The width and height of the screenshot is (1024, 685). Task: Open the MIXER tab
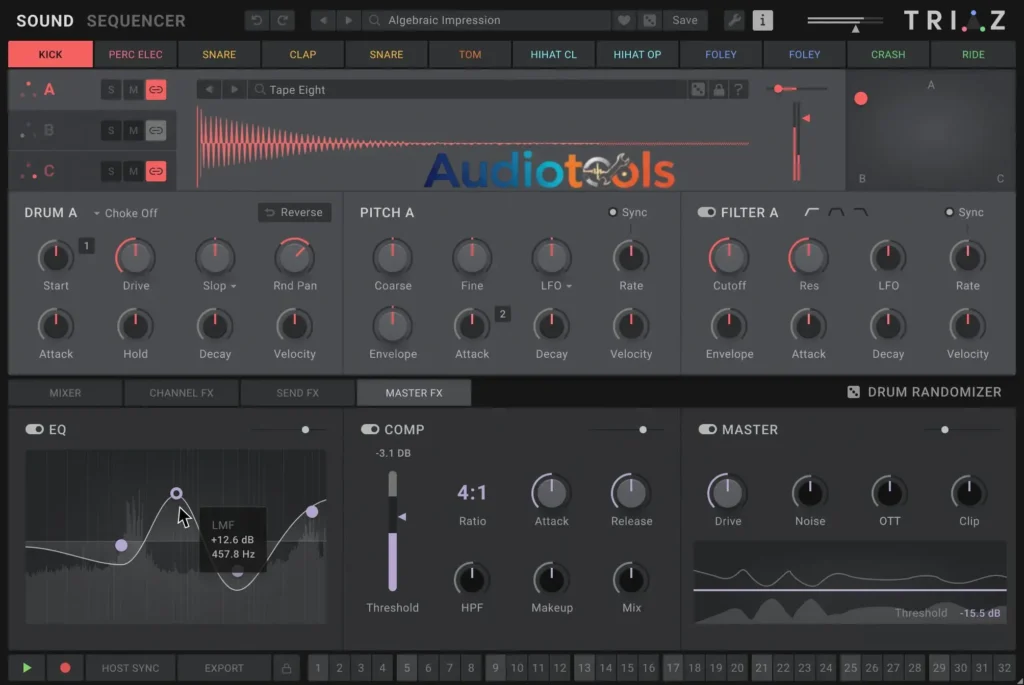(x=65, y=392)
